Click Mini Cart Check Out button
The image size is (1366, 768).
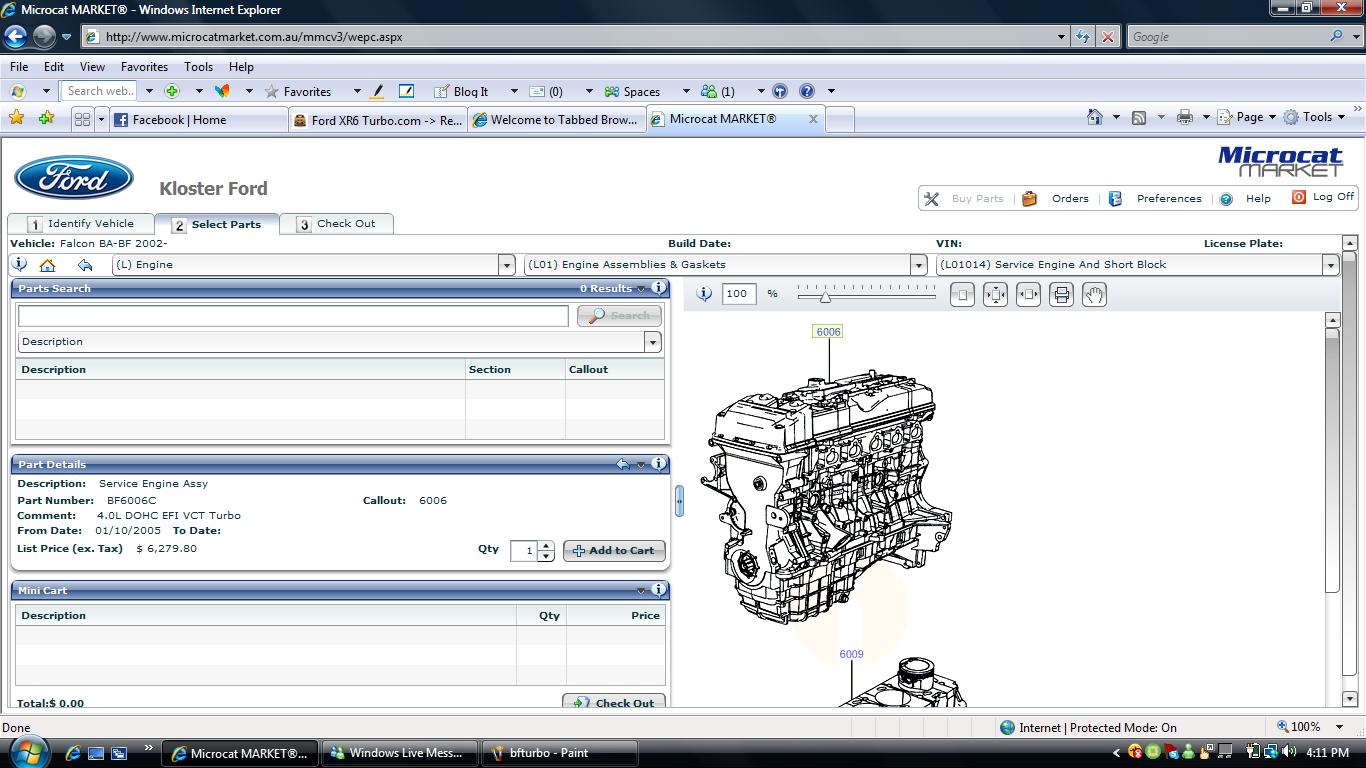(614, 702)
